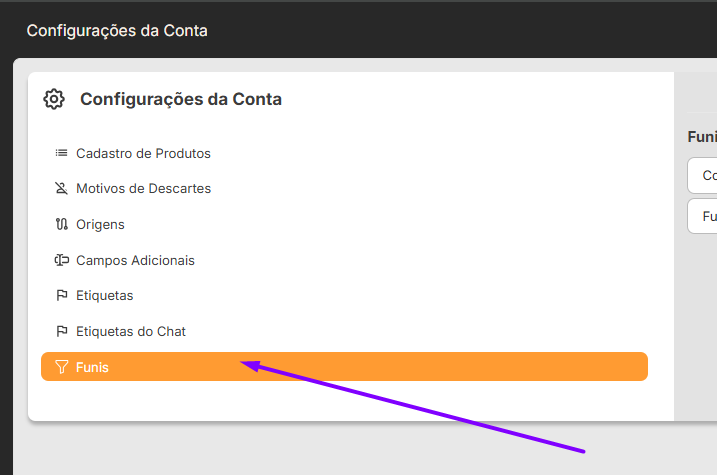This screenshot has height=475, width=717.
Task: Click the flag icon beside Etiquetas
Action: pyautogui.click(x=61, y=296)
